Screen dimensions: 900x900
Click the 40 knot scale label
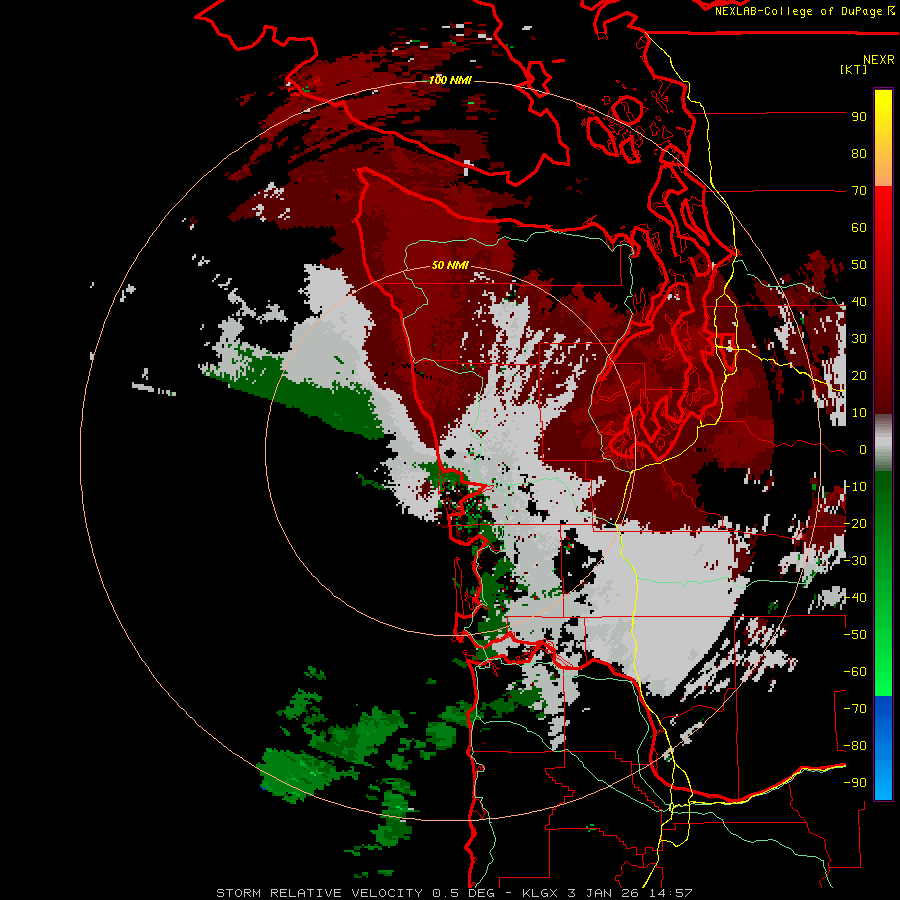pos(859,302)
